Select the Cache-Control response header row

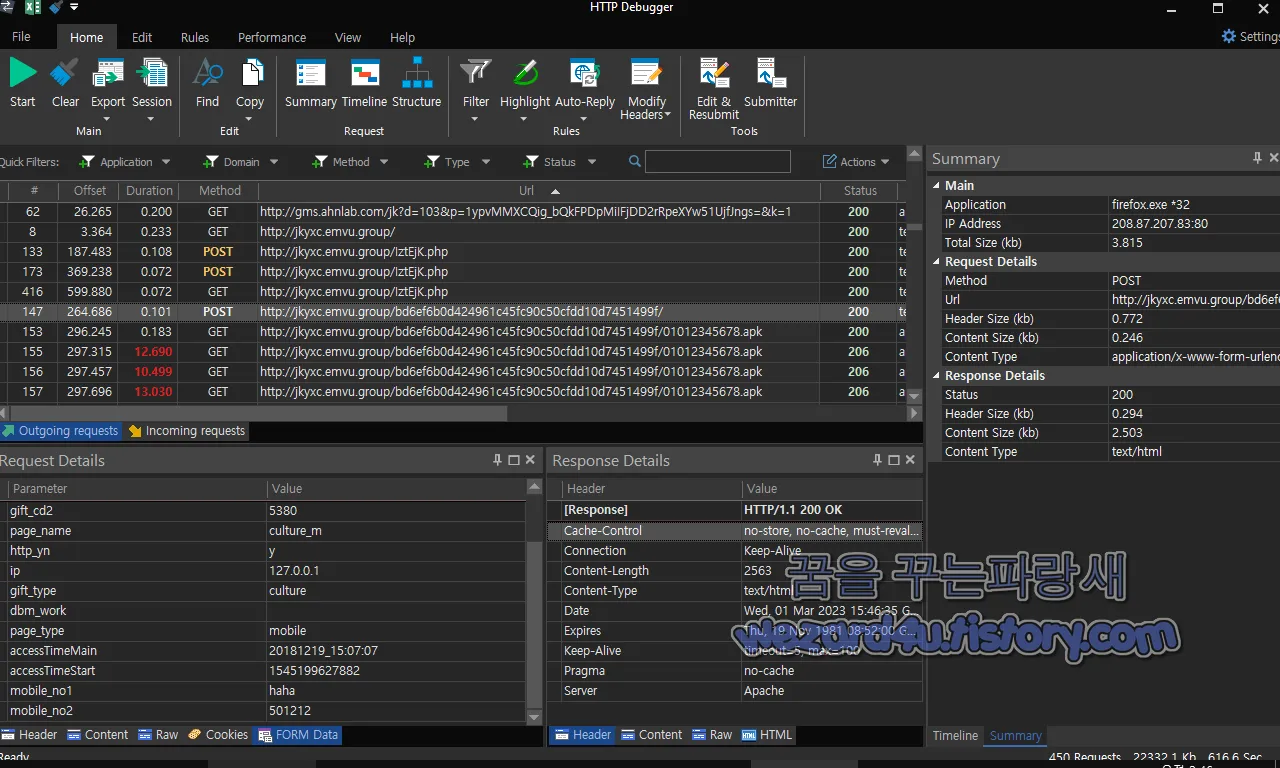(735, 530)
